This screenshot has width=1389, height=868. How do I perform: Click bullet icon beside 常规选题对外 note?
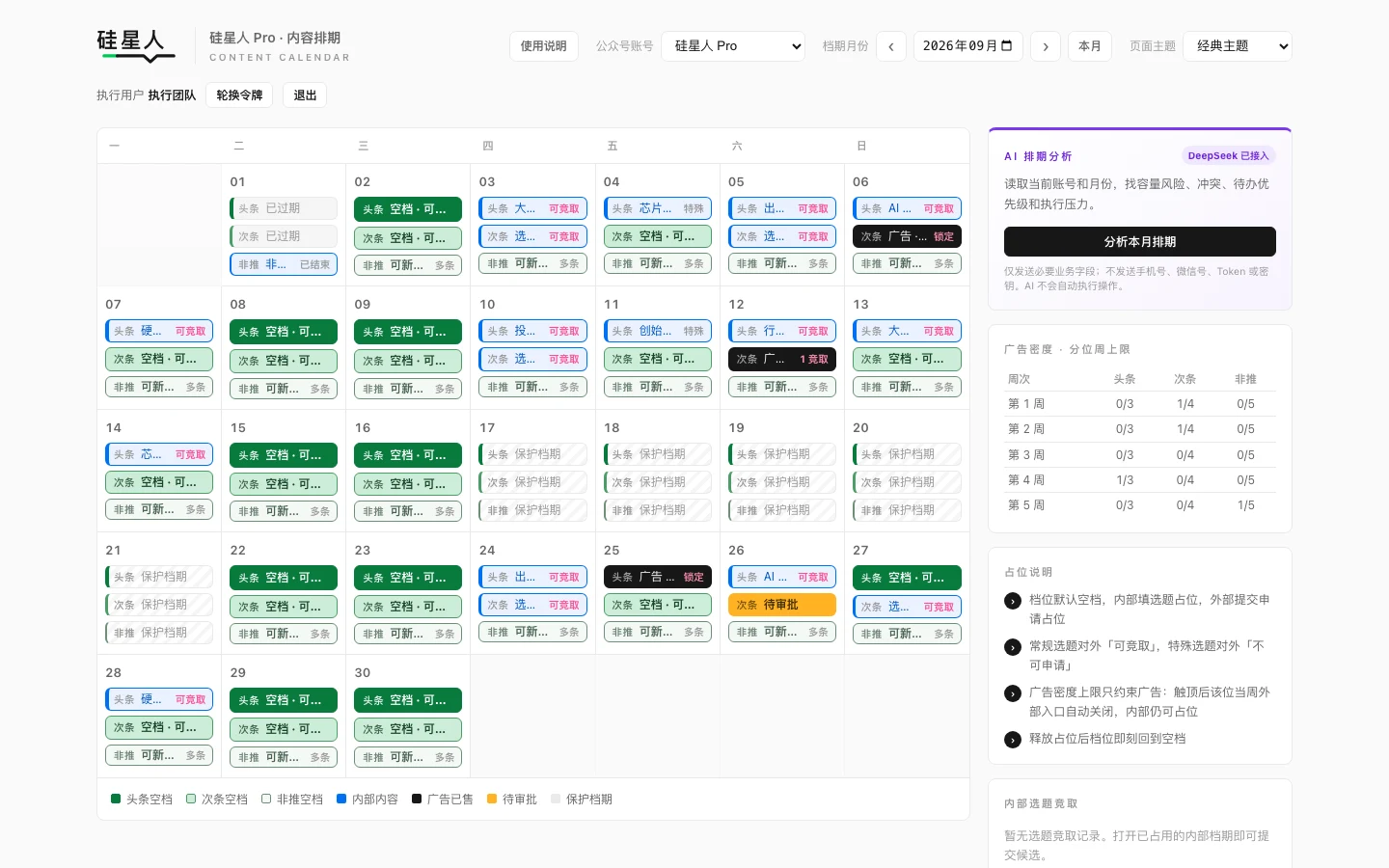[1013, 647]
